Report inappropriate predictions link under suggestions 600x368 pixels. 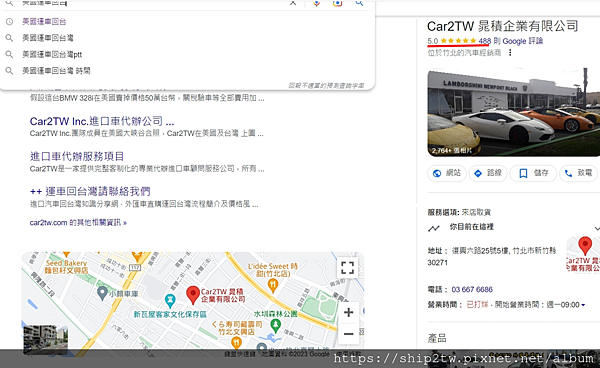[326, 85]
